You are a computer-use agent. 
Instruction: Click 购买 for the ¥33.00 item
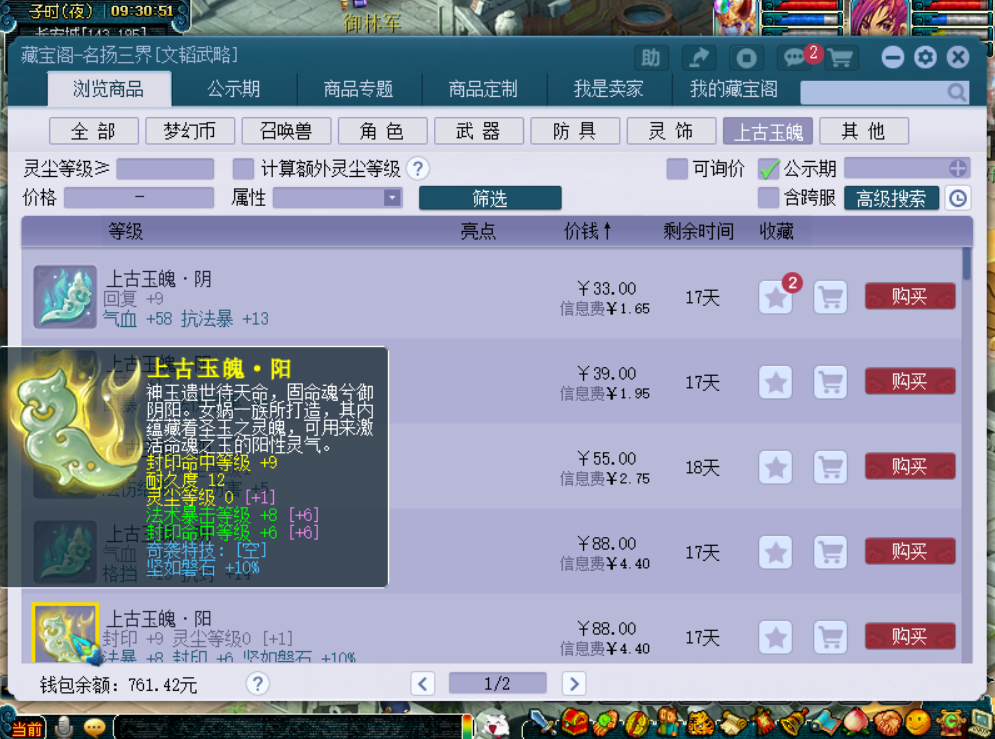pyautogui.click(x=909, y=297)
